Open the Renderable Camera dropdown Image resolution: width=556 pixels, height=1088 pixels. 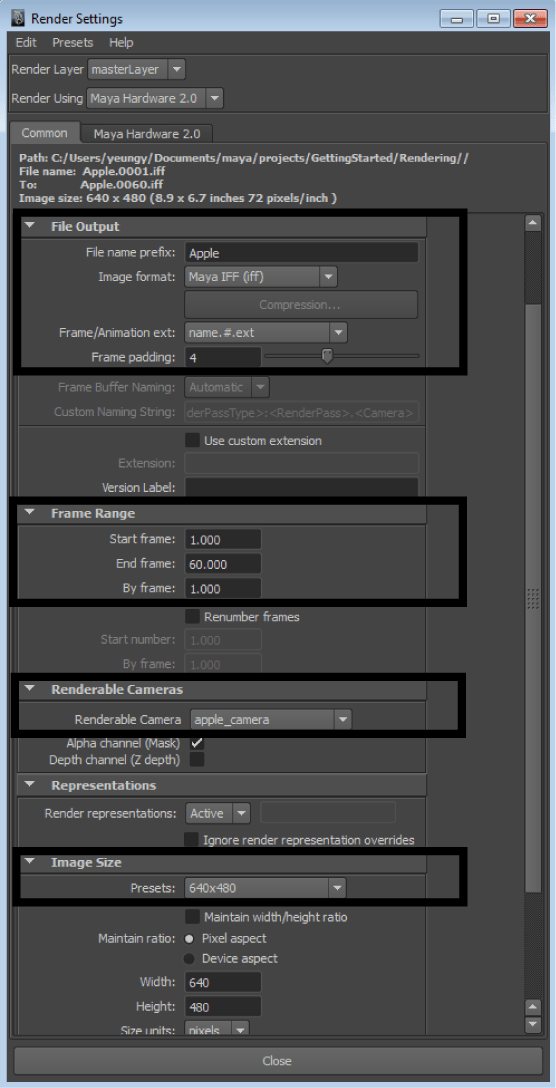click(271, 720)
